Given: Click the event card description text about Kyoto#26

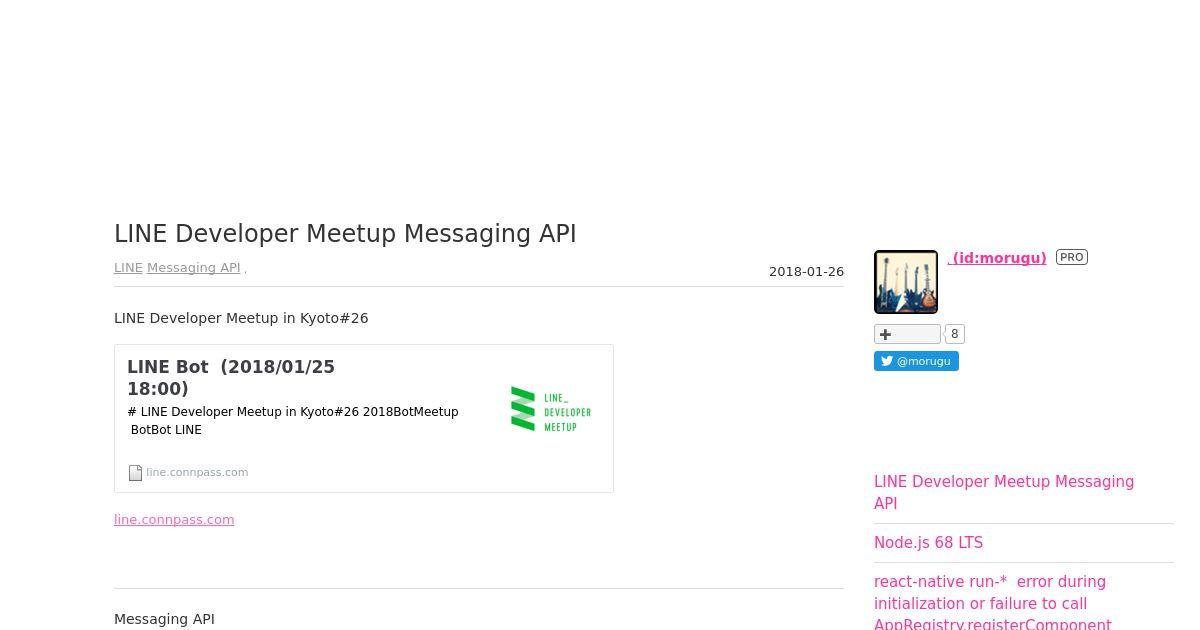Looking at the screenshot, I should [x=293, y=421].
